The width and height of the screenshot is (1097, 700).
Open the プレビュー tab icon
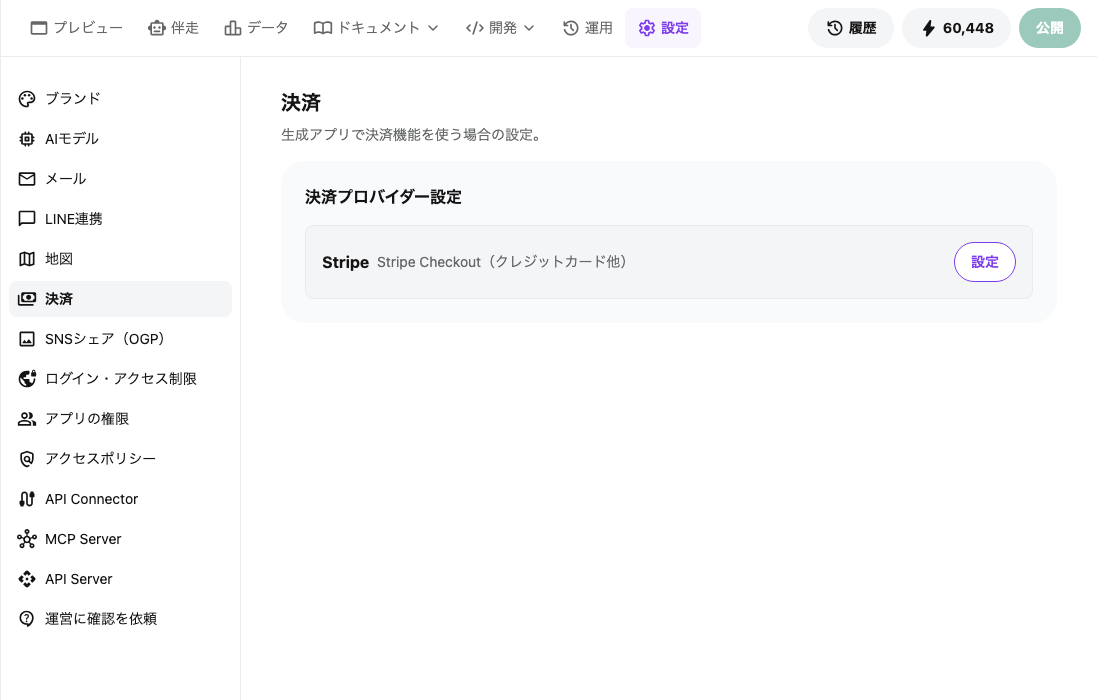pyautogui.click(x=39, y=28)
